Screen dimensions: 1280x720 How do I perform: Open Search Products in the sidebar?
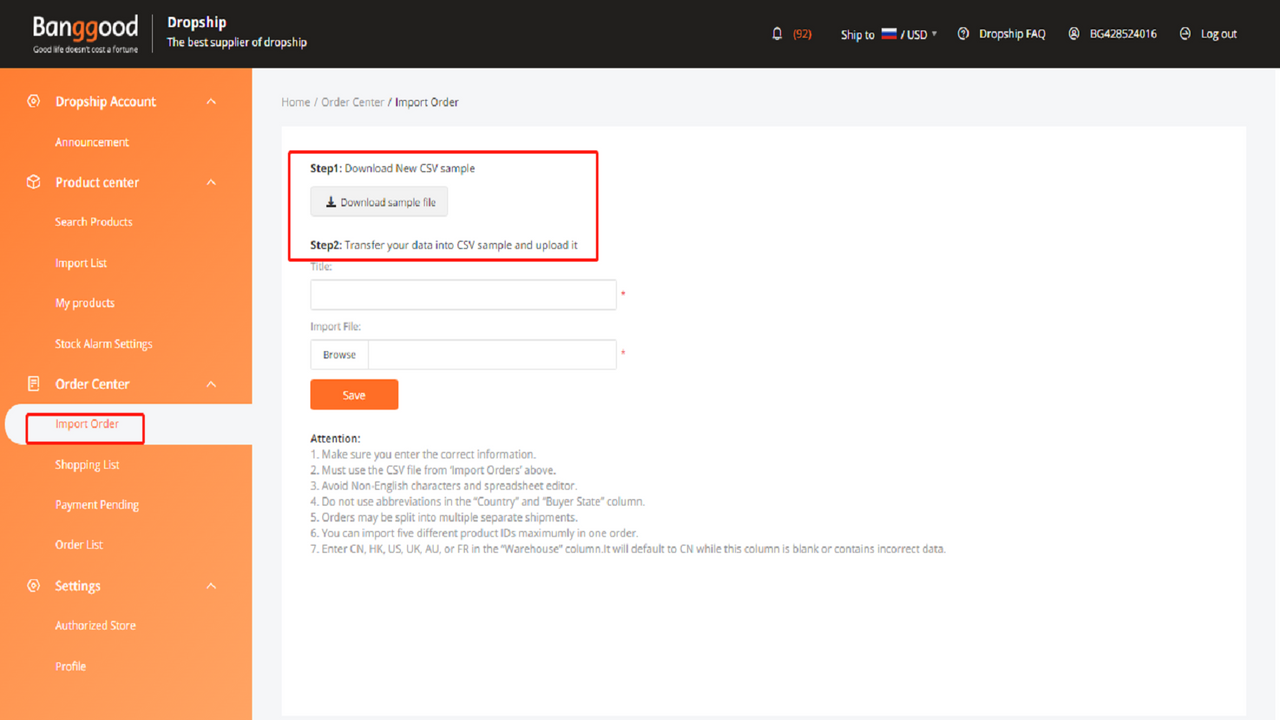(94, 222)
